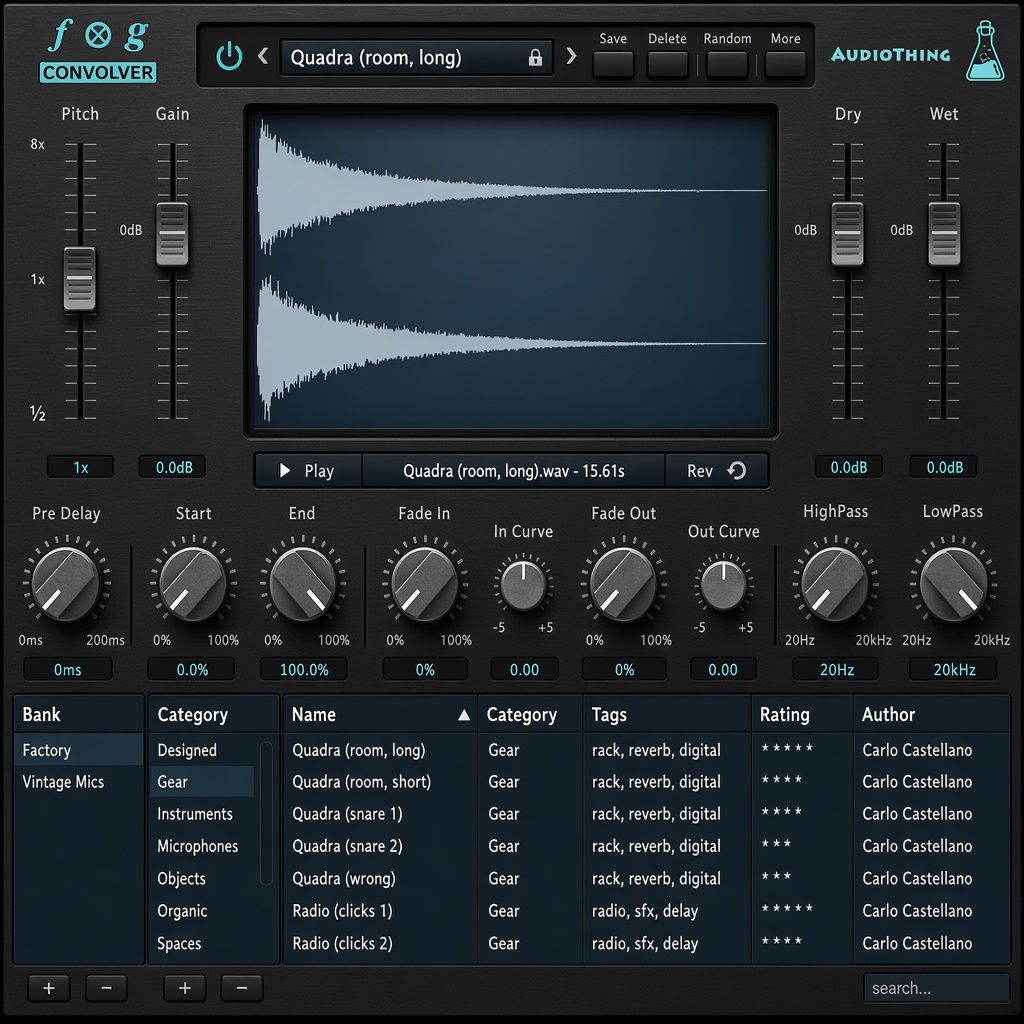Select the Instruments category
This screenshot has width=1024, height=1024.
[202, 814]
